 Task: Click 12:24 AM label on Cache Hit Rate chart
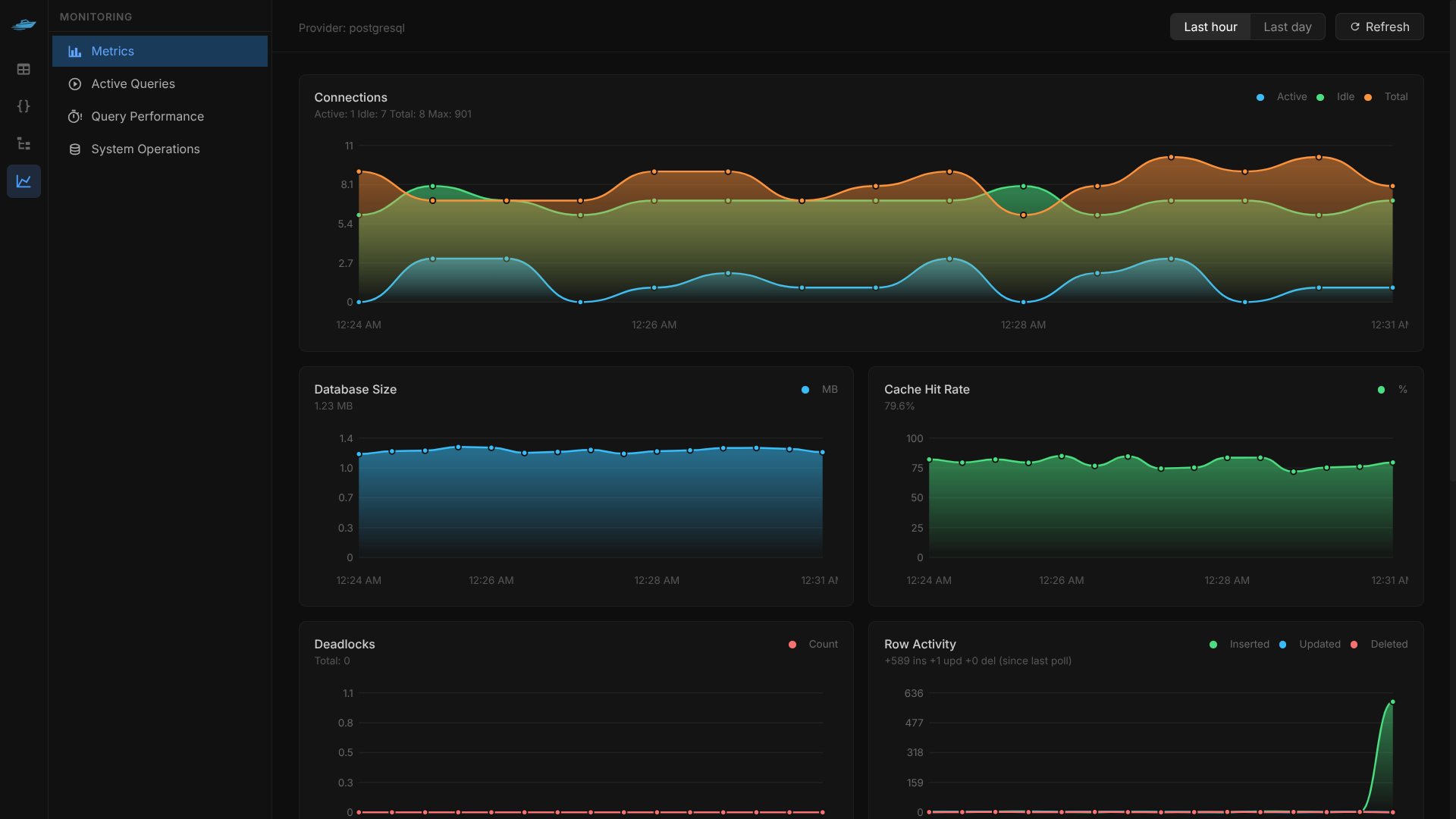929,581
